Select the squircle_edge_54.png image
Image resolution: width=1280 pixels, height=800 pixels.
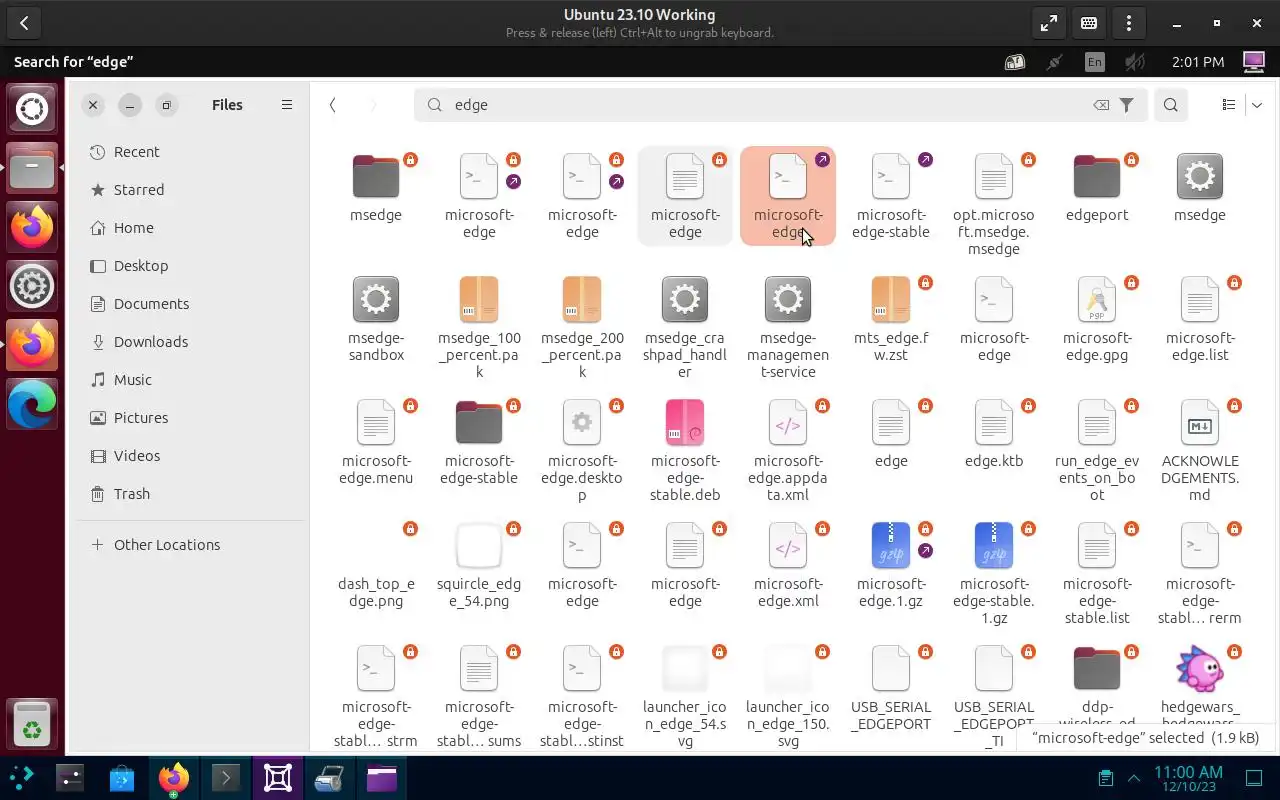tap(479, 546)
